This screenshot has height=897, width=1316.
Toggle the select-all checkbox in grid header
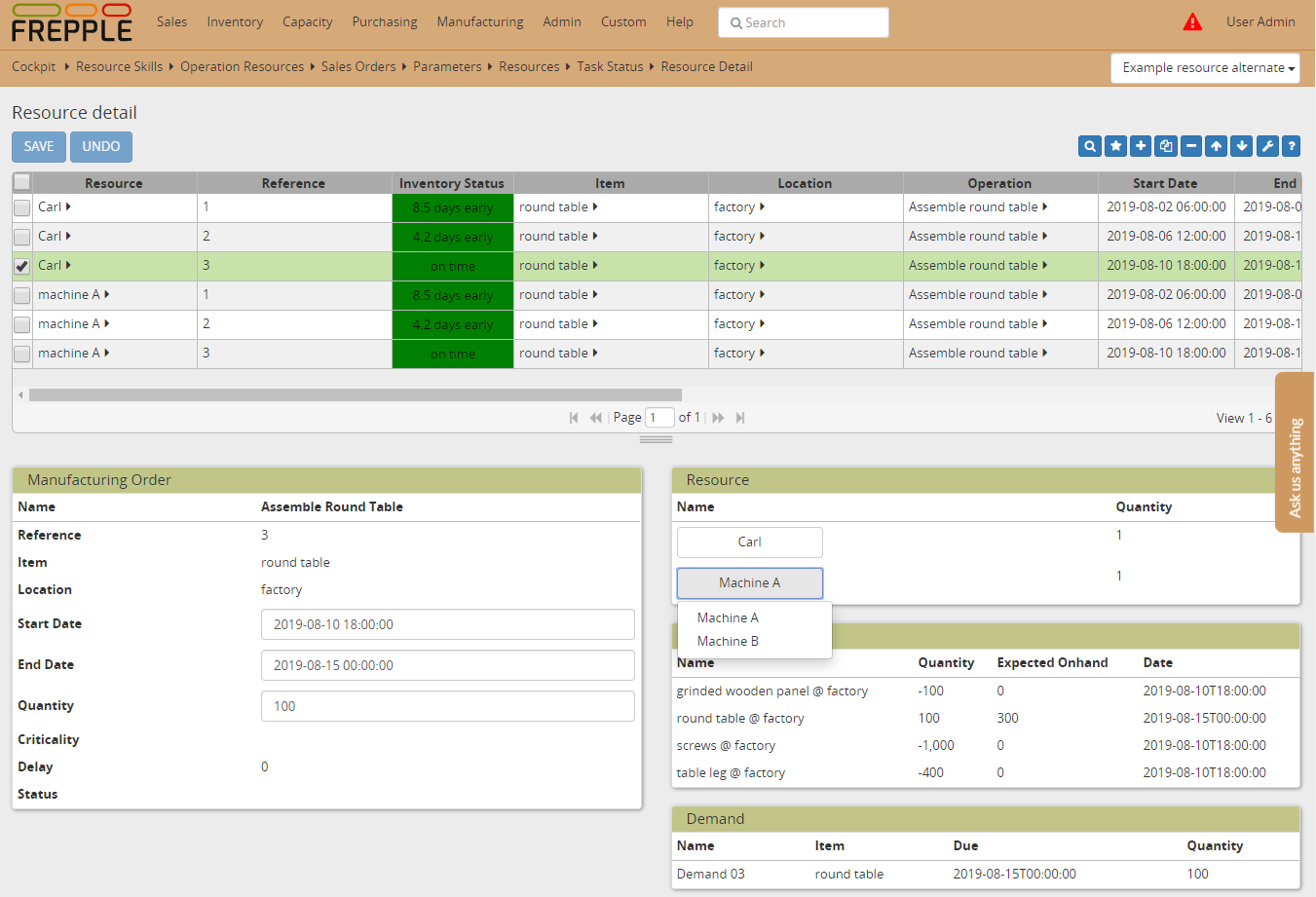coord(21,182)
